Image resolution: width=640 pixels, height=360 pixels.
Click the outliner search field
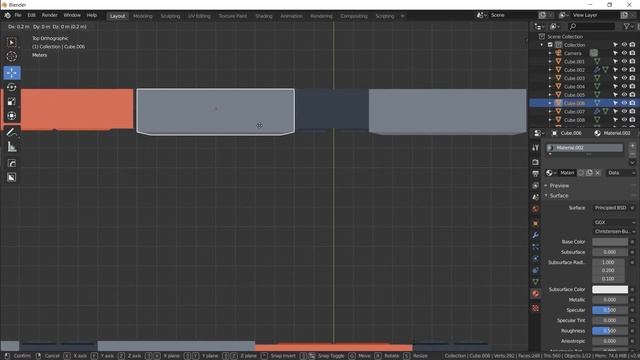tap(591, 27)
